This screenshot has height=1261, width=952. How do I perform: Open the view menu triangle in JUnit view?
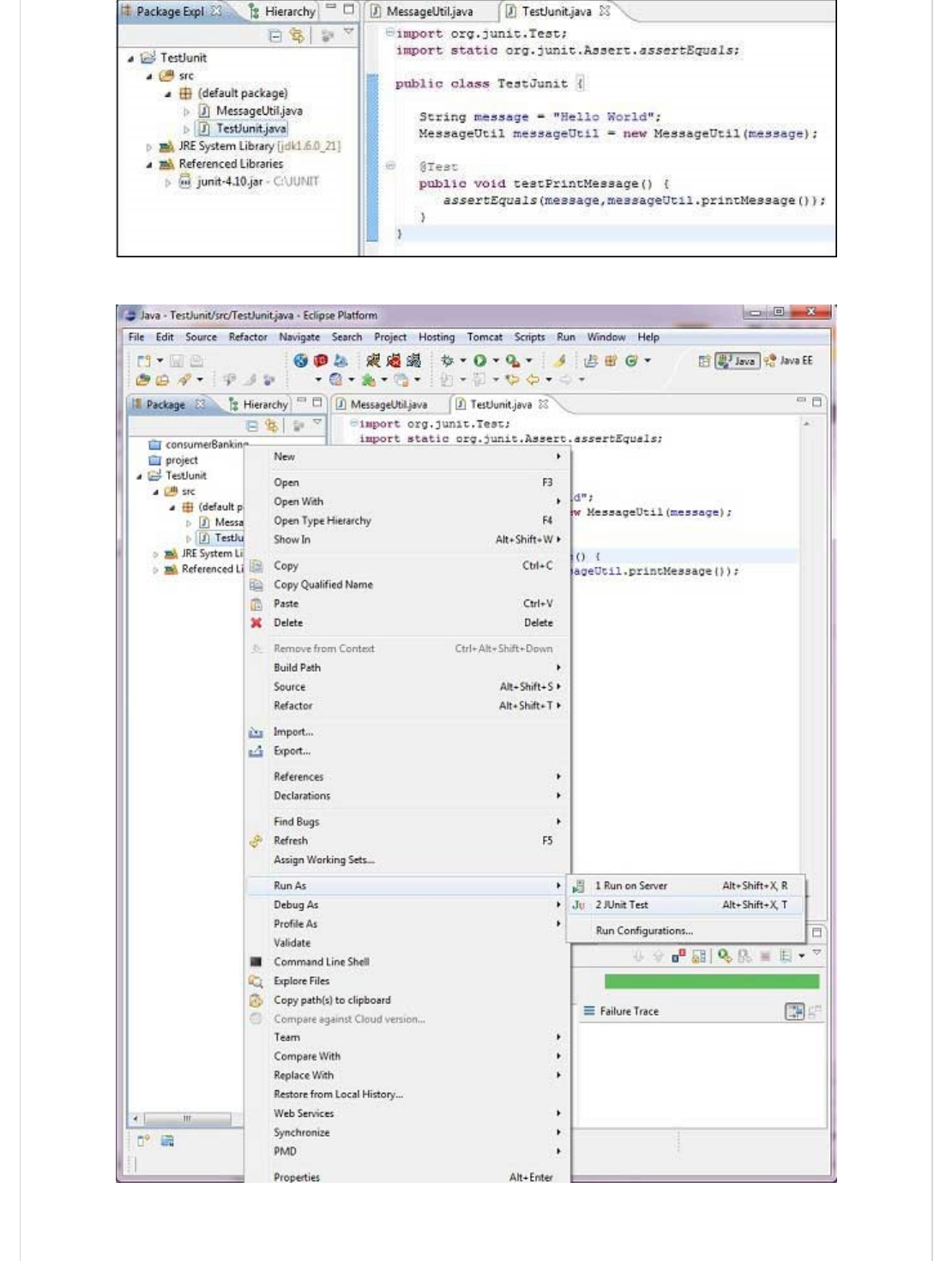(817, 954)
